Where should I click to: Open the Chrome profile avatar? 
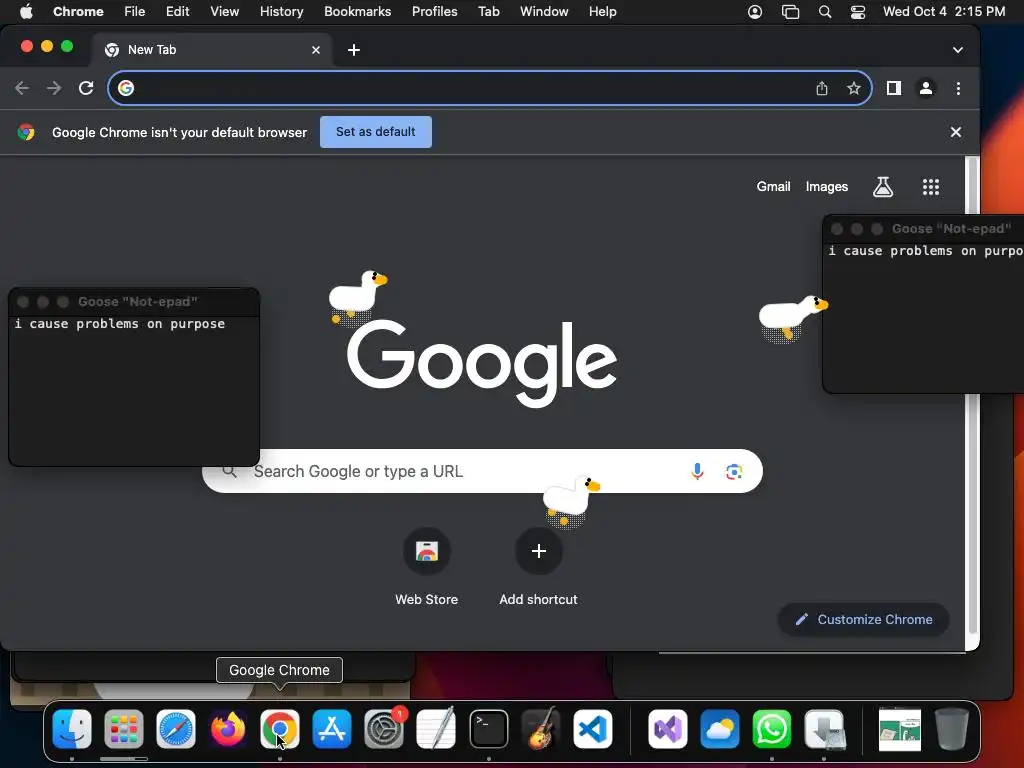pyautogui.click(x=925, y=88)
